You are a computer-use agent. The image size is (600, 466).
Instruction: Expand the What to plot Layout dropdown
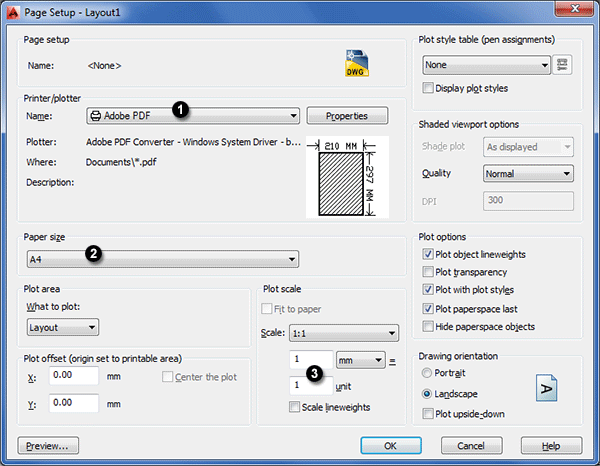click(x=63, y=327)
